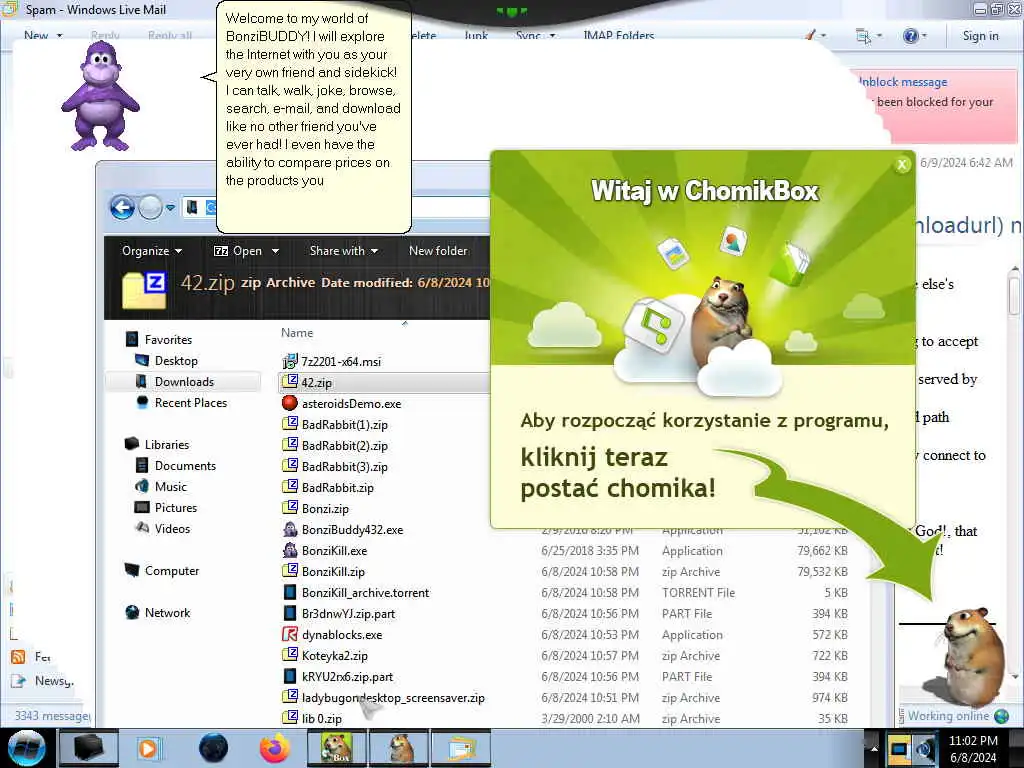Go back in the Explorer window

click(122, 208)
